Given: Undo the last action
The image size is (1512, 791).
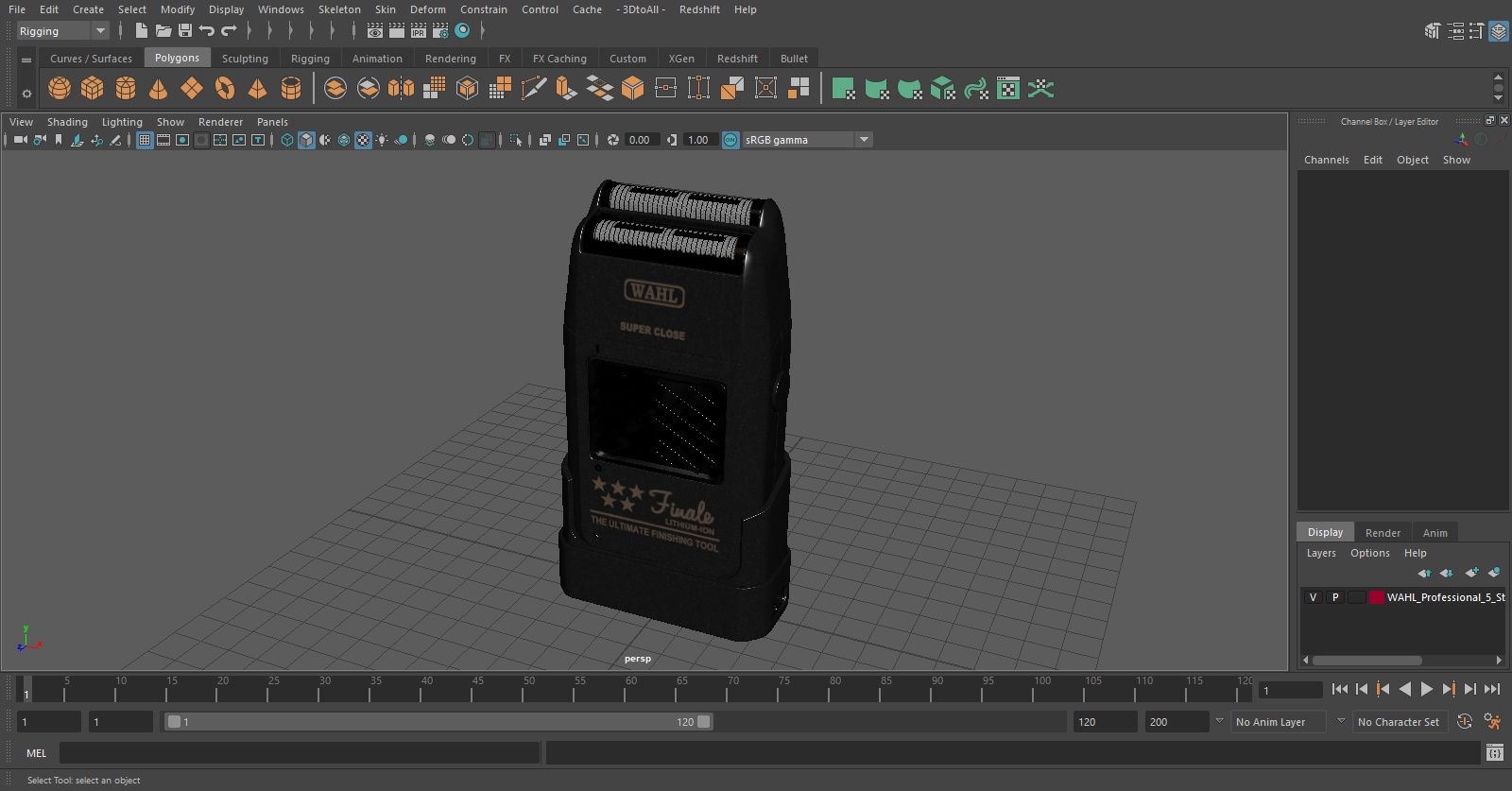Looking at the screenshot, I should (207, 30).
